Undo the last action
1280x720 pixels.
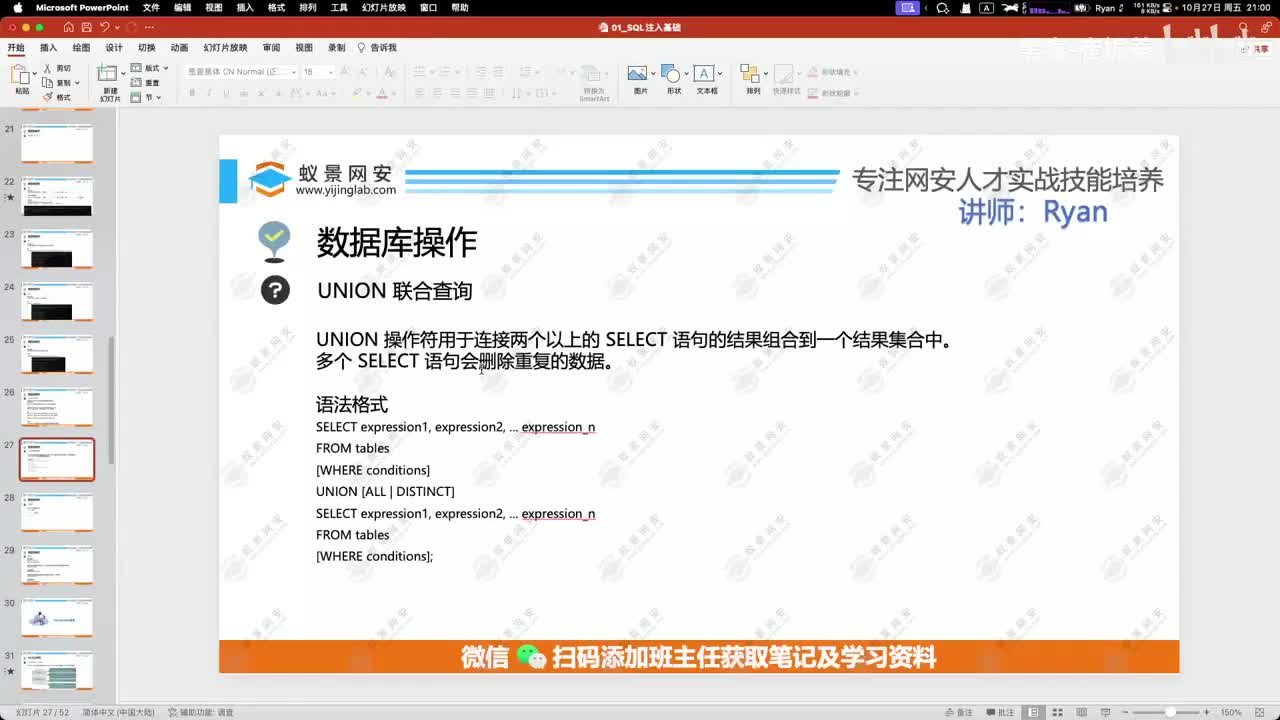pyautogui.click(x=104, y=27)
